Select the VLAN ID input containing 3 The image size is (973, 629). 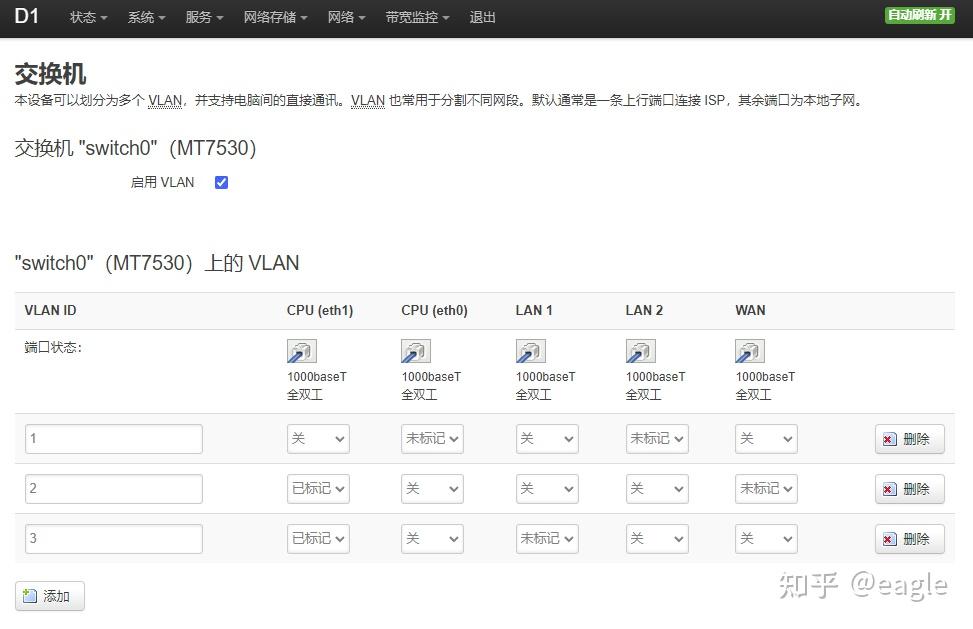pos(113,538)
